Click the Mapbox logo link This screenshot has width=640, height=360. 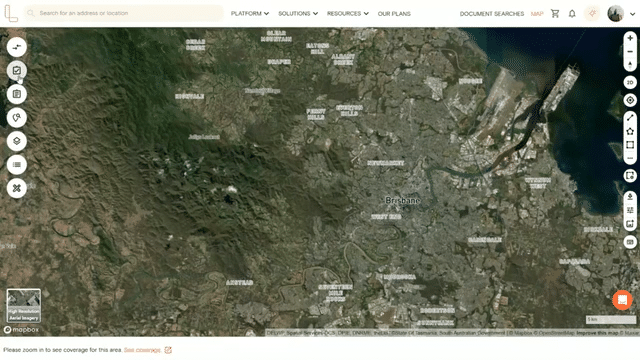pos(22,329)
